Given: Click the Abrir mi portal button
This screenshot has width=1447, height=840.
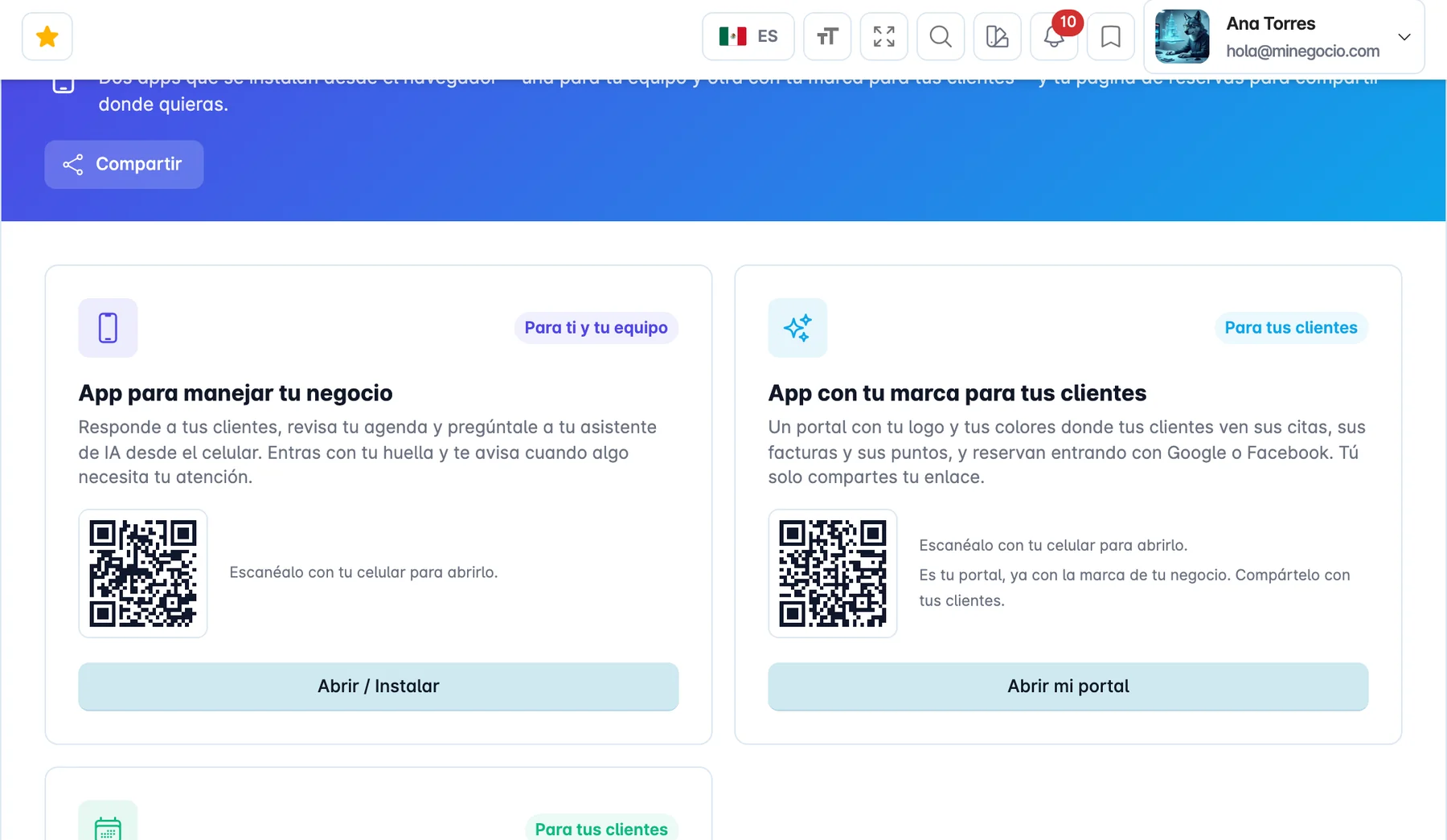Looking at the screenshot, I should click(1068, 686).
